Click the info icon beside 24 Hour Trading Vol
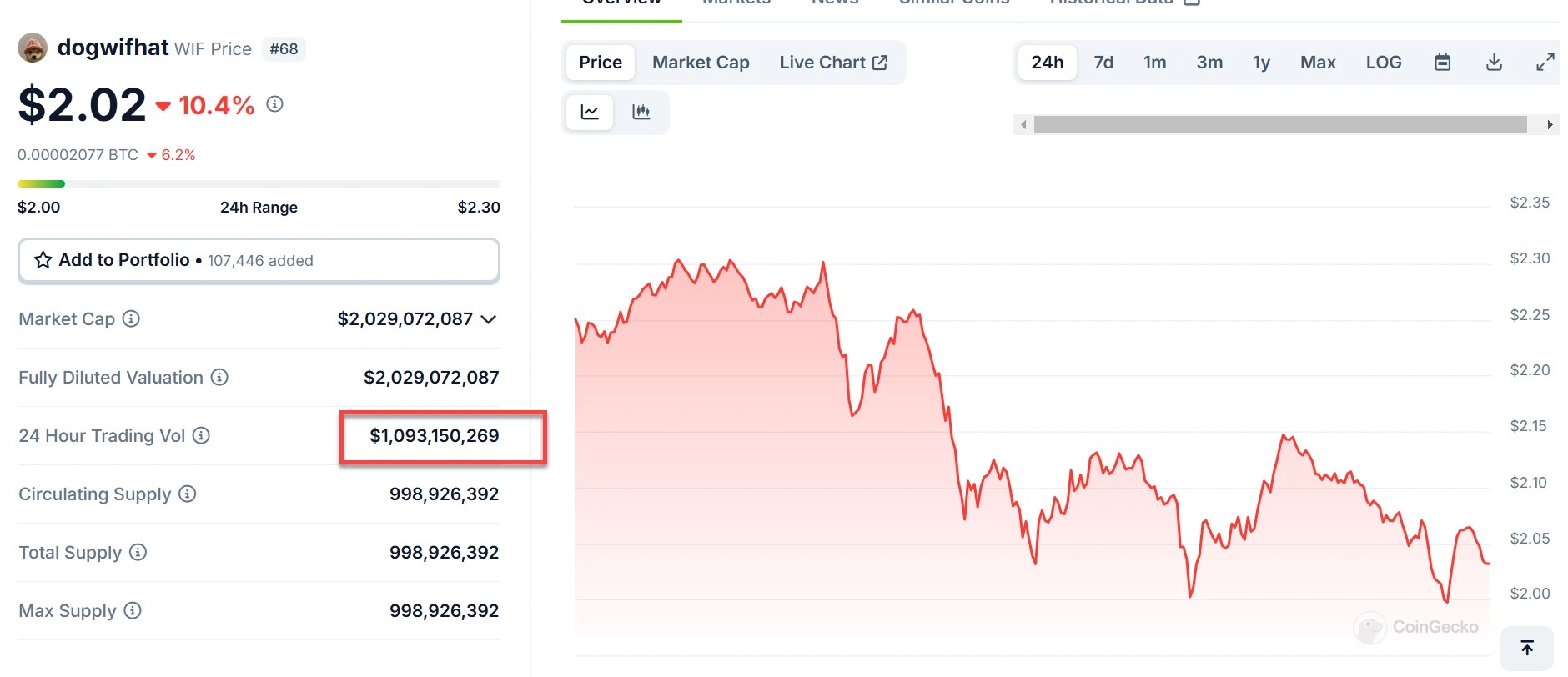Image resolution: width=1568 pixels, height=677 pixels. (x=201, y=435)
